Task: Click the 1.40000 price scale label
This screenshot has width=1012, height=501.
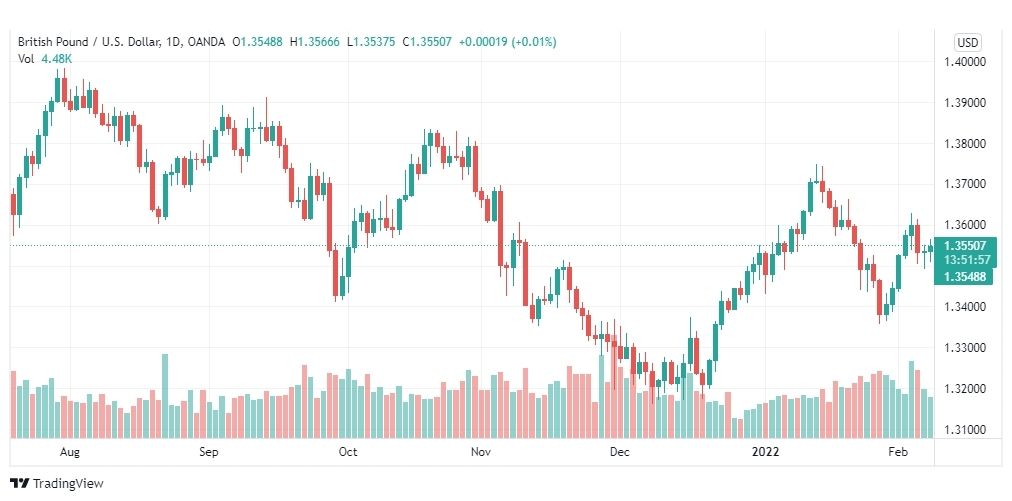Action: [x=964, y=62]
